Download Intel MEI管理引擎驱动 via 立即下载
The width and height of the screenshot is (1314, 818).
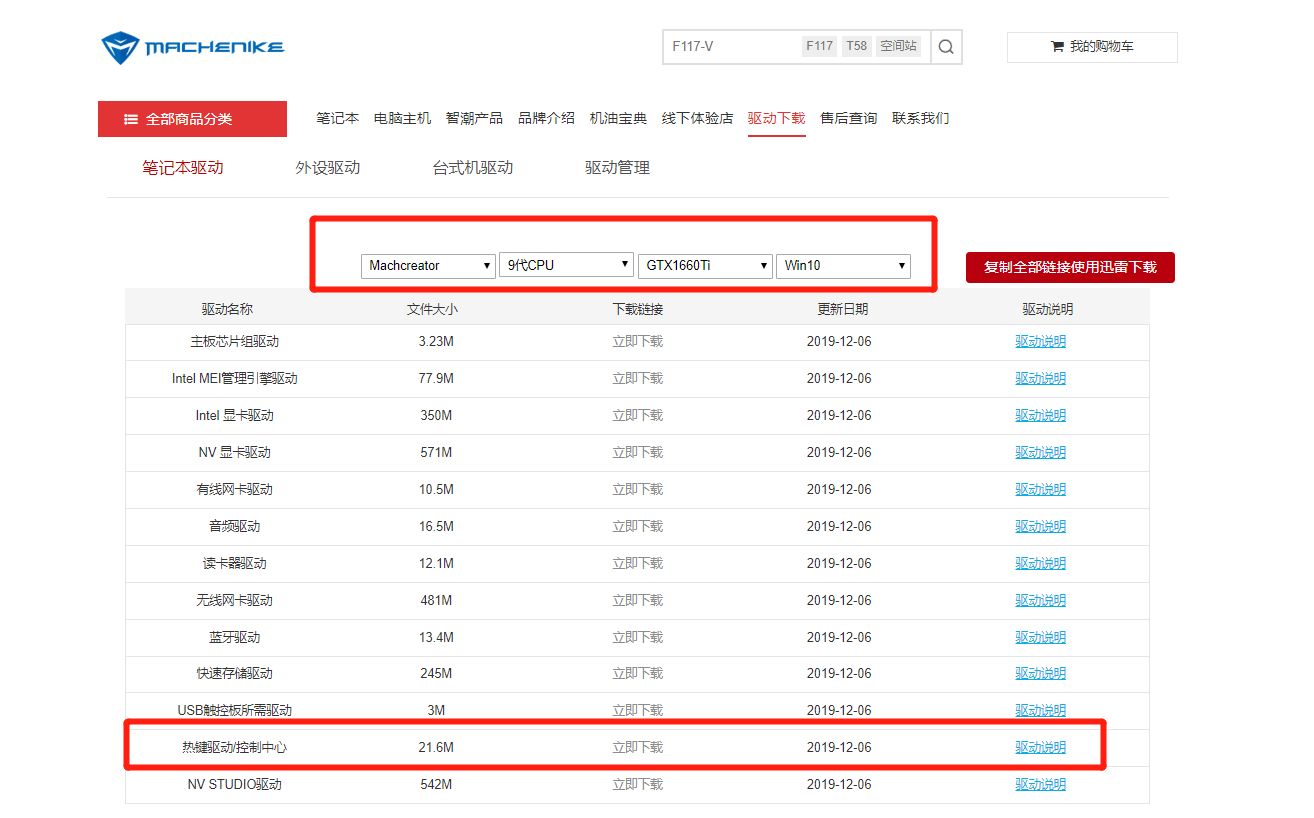[638, 378]
